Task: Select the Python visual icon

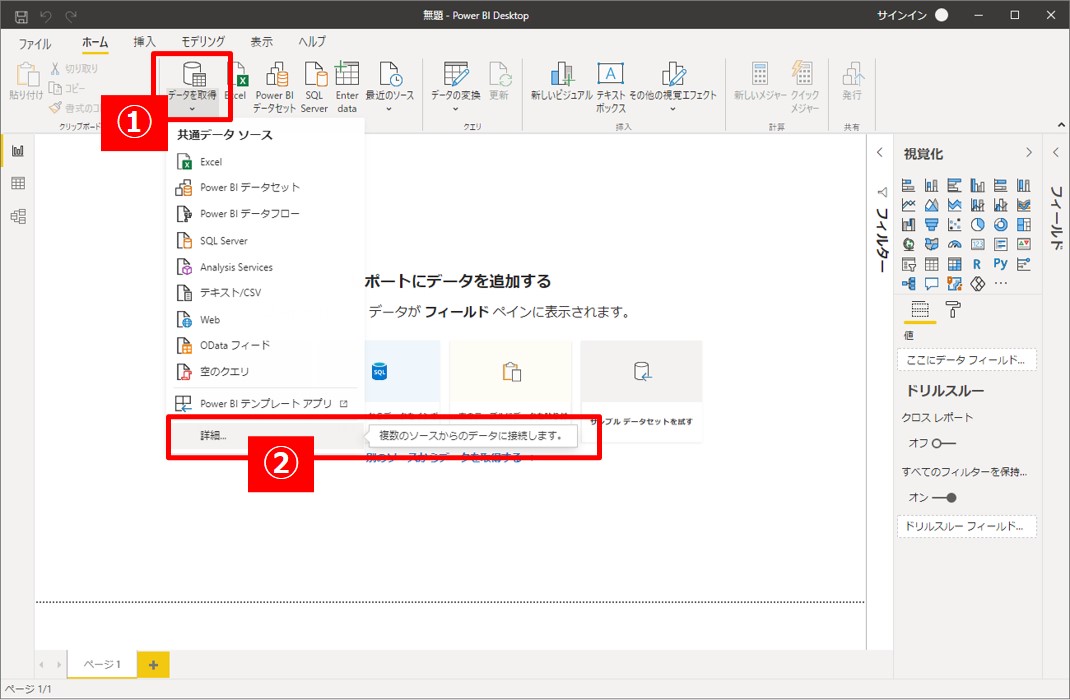Action: [x=1001, y=264]
